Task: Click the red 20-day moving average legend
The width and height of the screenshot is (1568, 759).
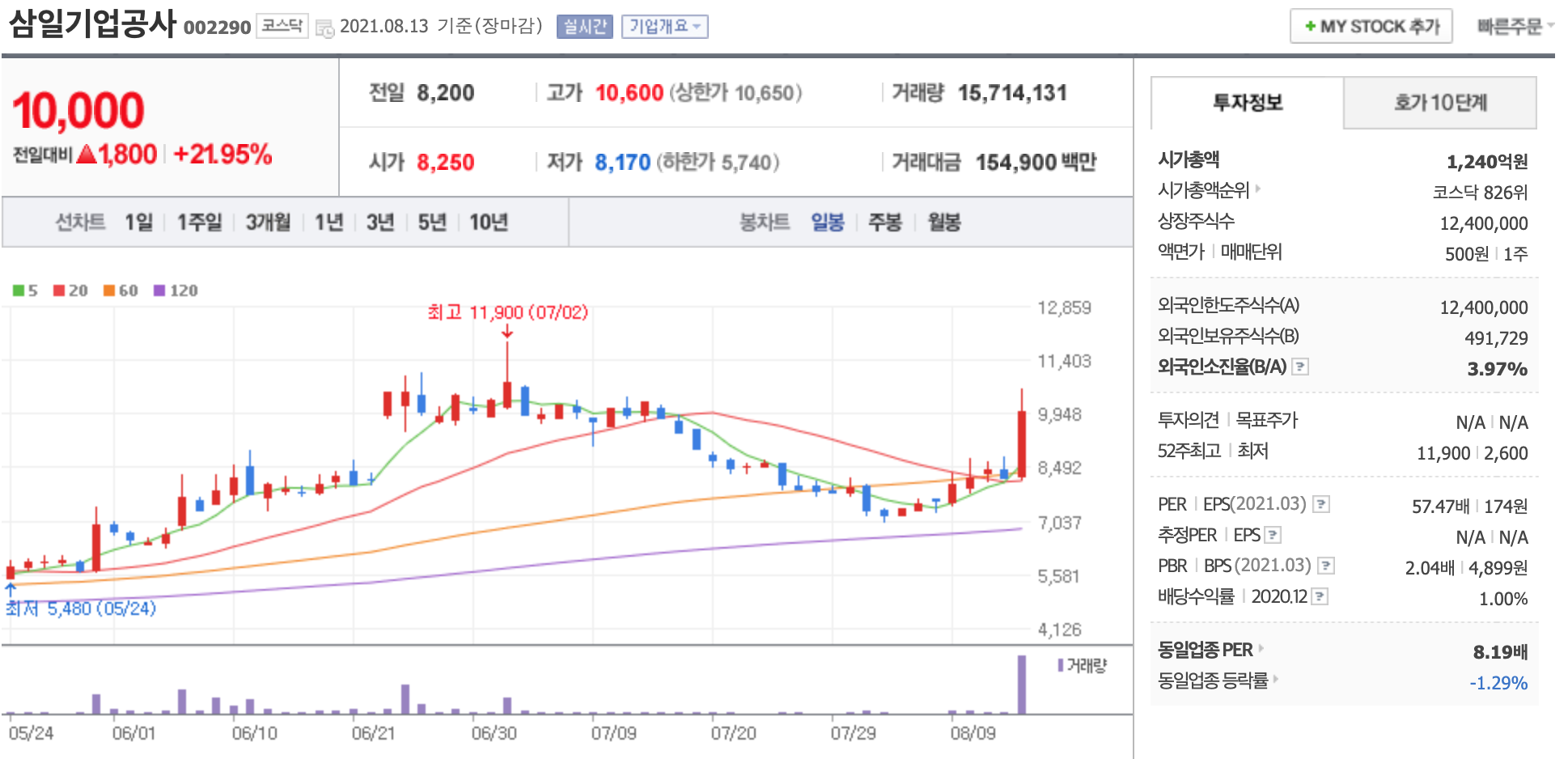Action: [x=70, y=290]
